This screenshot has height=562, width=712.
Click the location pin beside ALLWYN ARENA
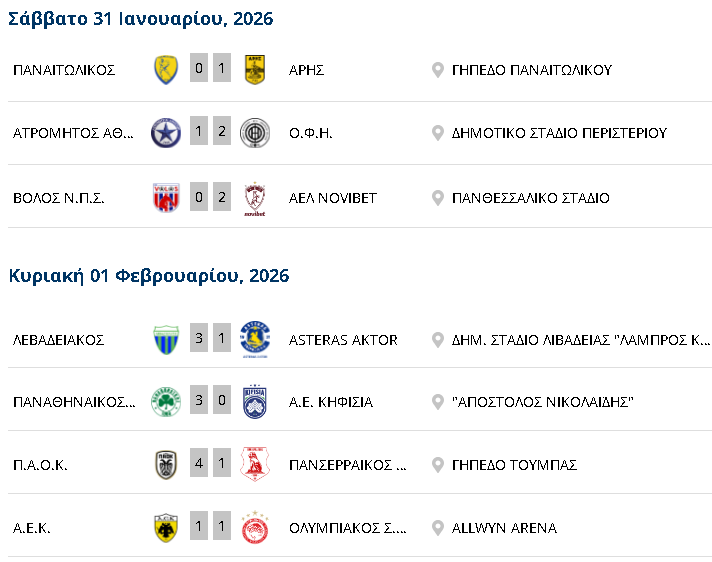(x=437, y=528)
